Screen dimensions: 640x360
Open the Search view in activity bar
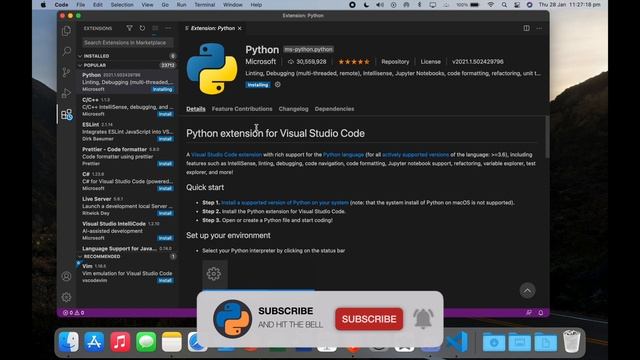tap(66, 51)
